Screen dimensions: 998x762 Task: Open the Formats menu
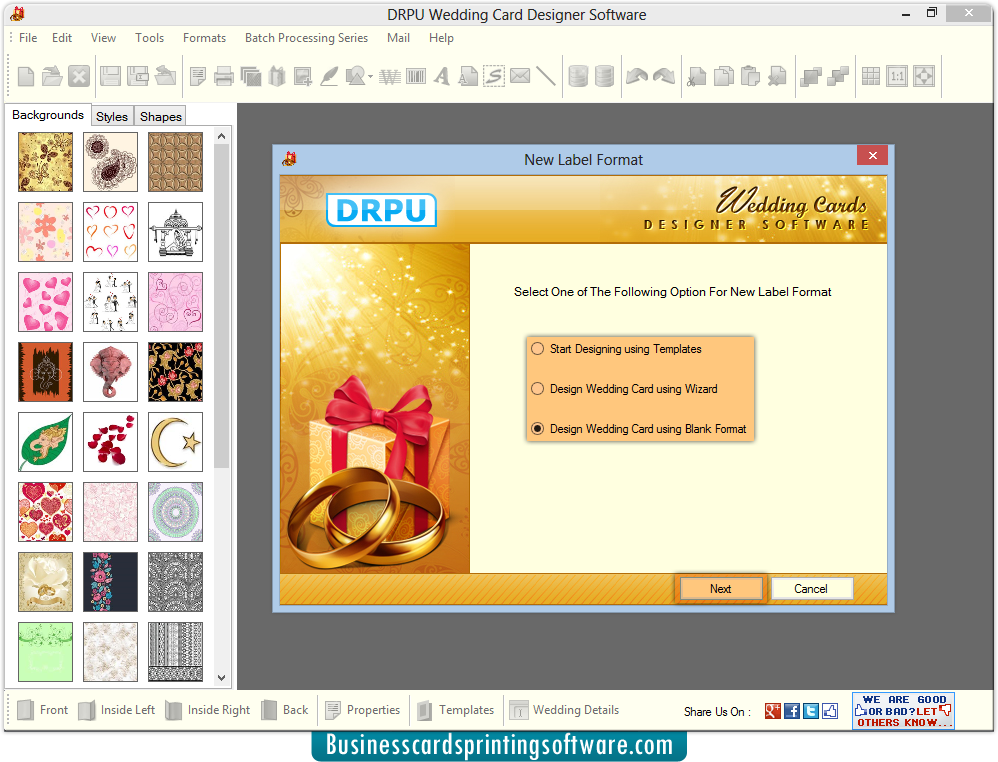(x=204, y=38)
